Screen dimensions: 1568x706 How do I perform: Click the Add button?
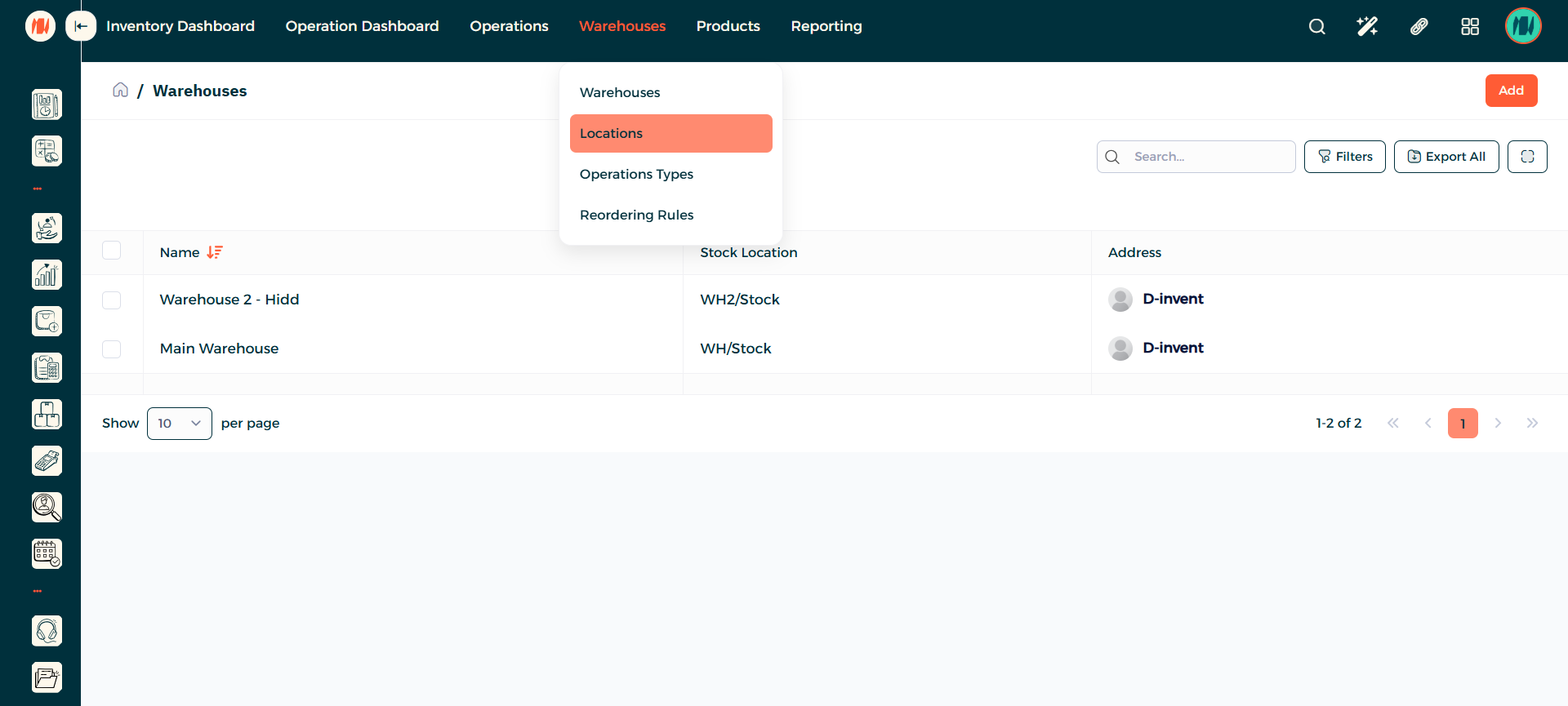(1511, 91)
